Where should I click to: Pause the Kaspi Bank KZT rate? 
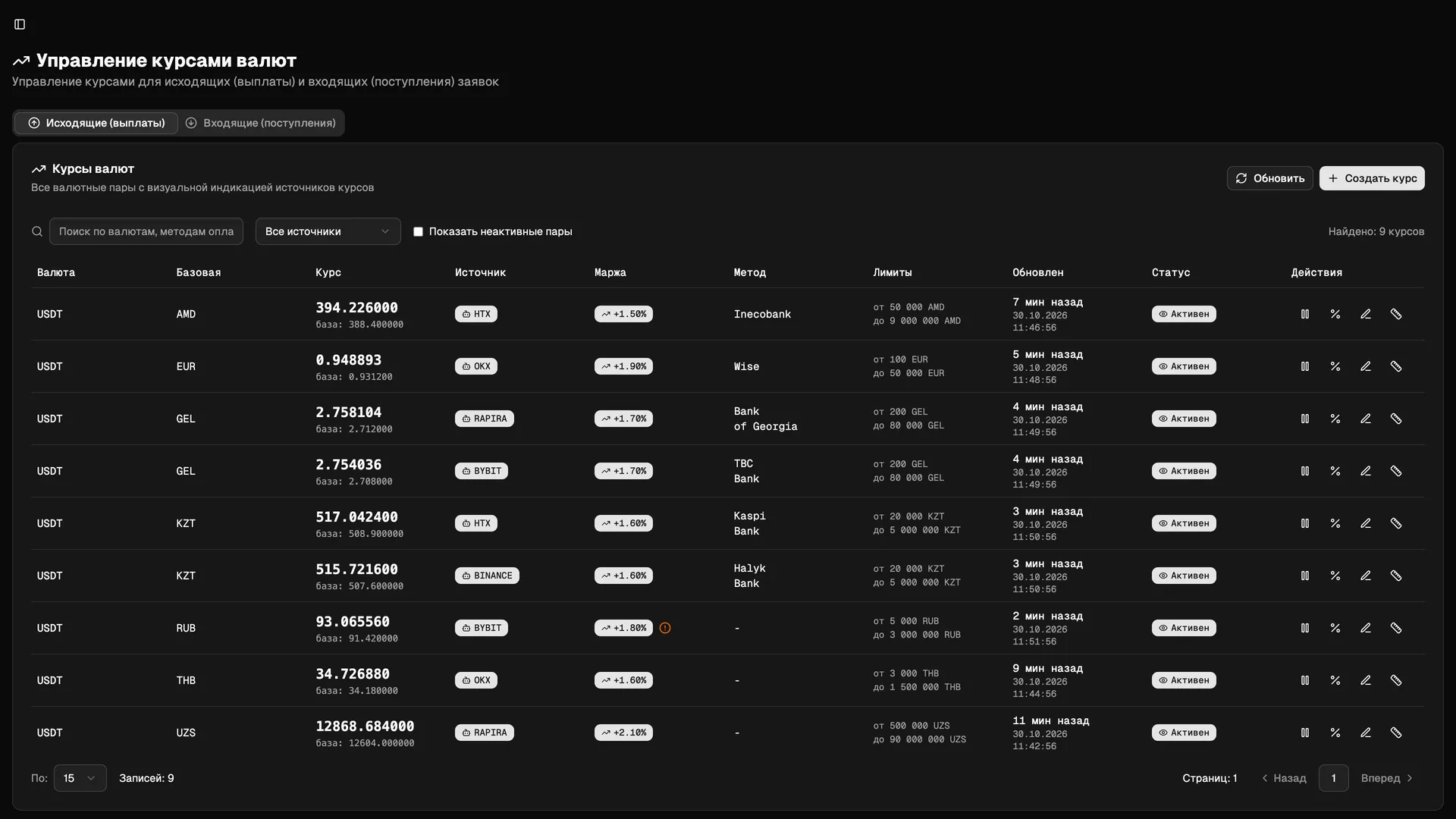coord(1305,523)
